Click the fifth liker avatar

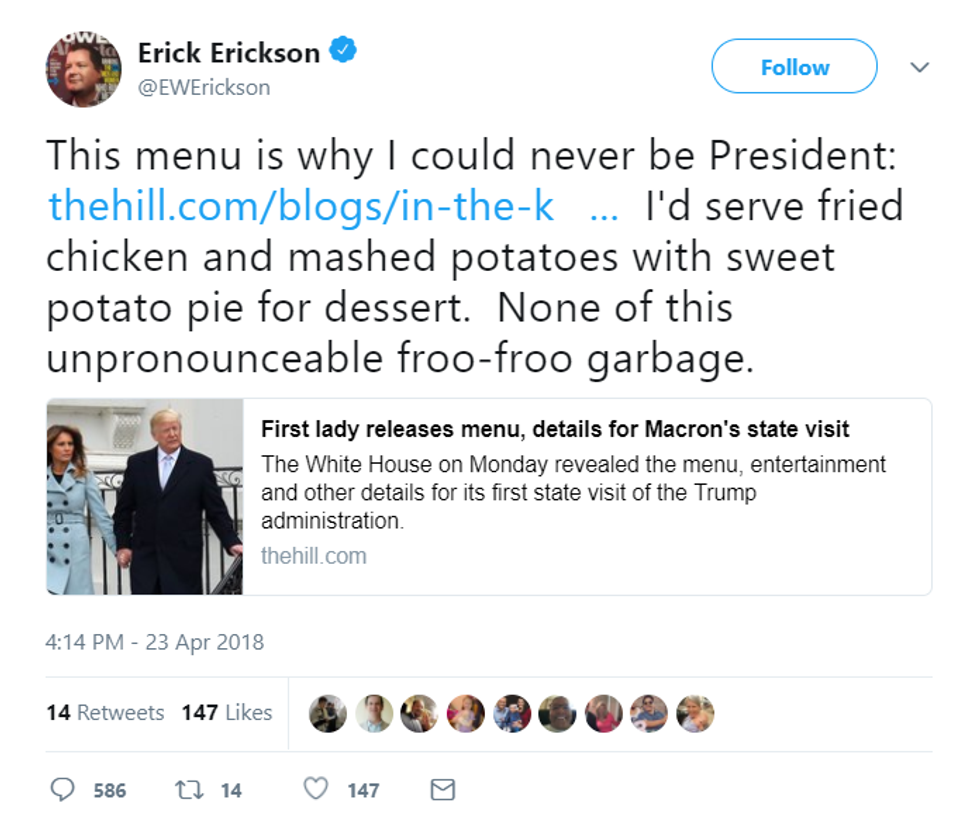tap(511, 713)
